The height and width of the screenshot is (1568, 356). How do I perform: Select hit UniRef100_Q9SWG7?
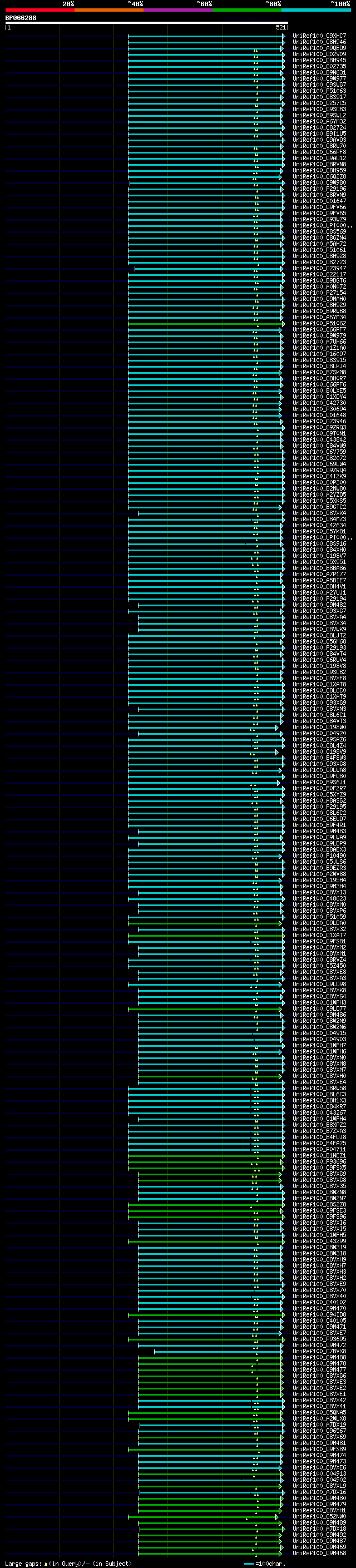319,85
